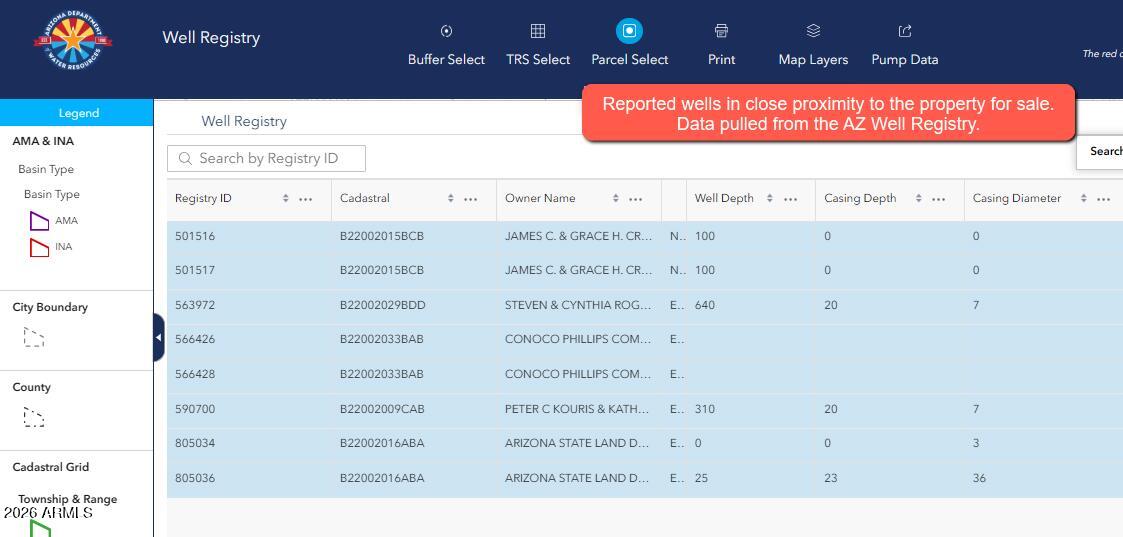The width and height of the screenshot is (1123, 537).
Task: Select the Legend tab
Action: click(x=77, y=113)
